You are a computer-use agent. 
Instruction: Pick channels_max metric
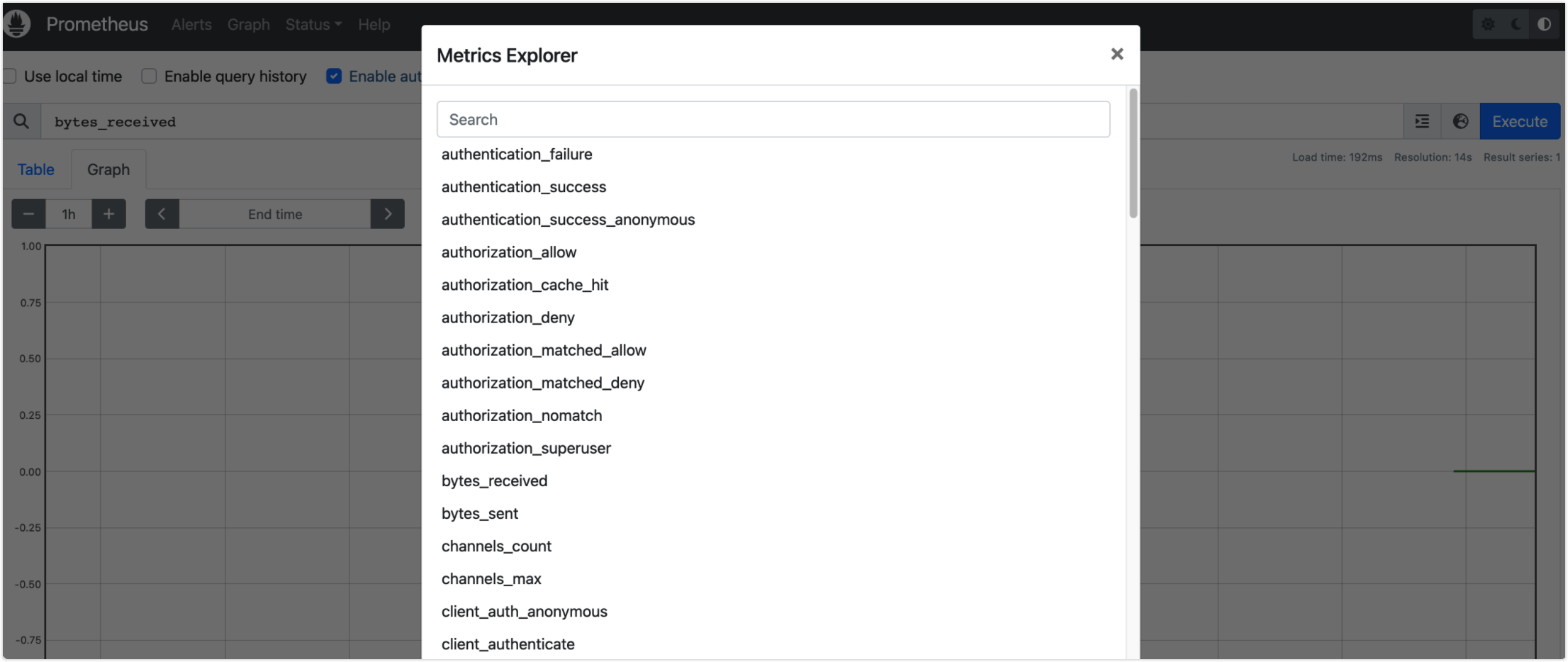[491, 578]
